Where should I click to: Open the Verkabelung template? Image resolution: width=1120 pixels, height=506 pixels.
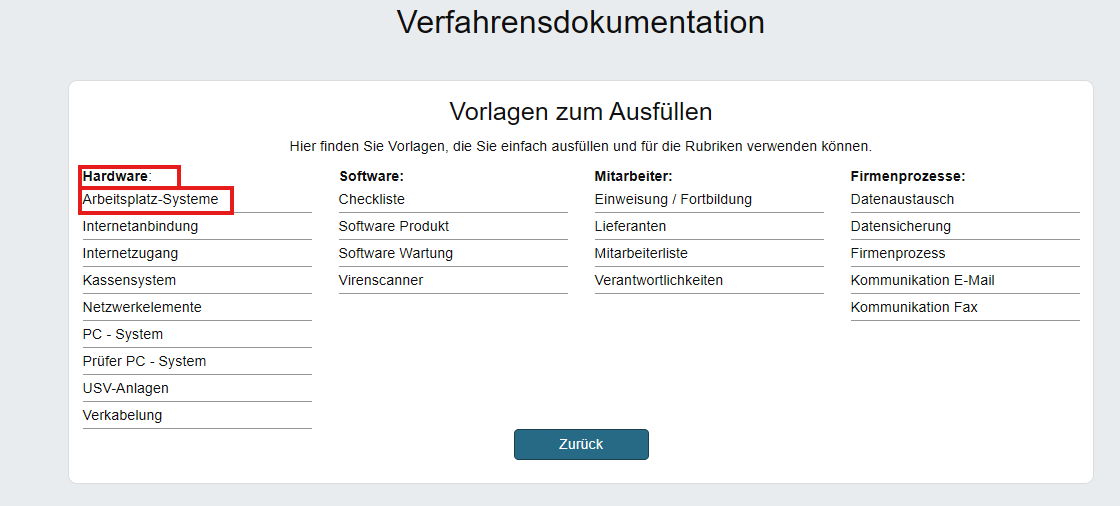(122, 415)
